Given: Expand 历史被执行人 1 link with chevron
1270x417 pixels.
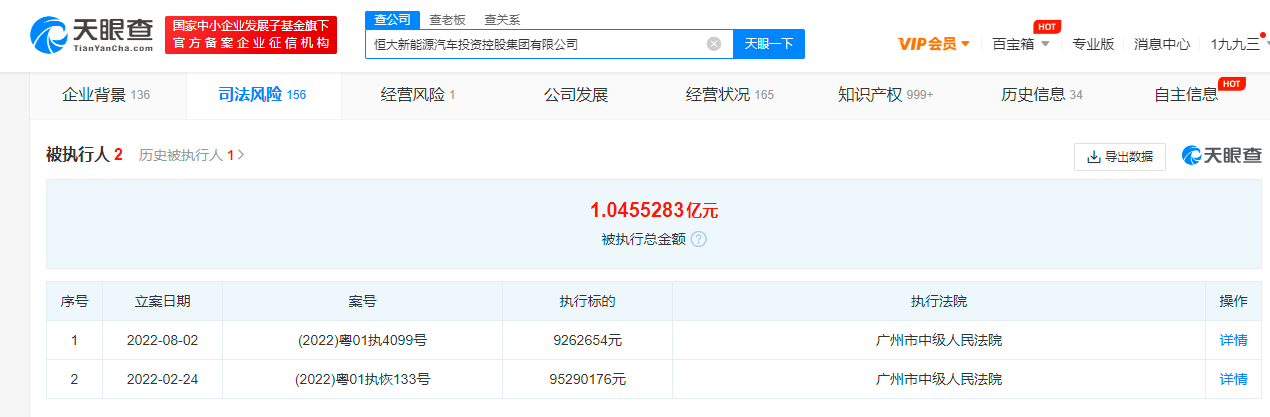Looking at the screenshot, I should point(191,155).
